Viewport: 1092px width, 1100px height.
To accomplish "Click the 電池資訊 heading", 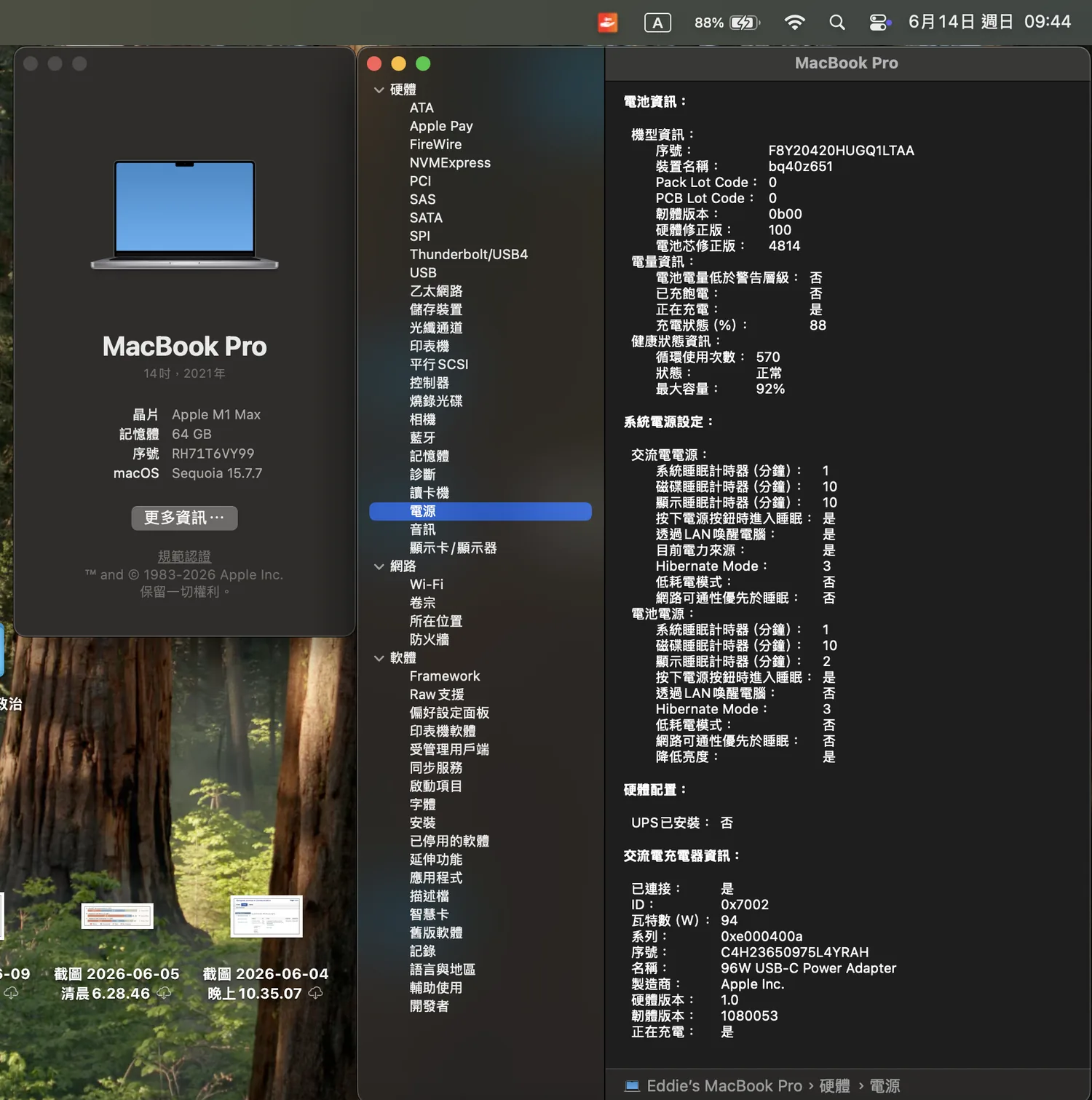I will coord(654,102).
